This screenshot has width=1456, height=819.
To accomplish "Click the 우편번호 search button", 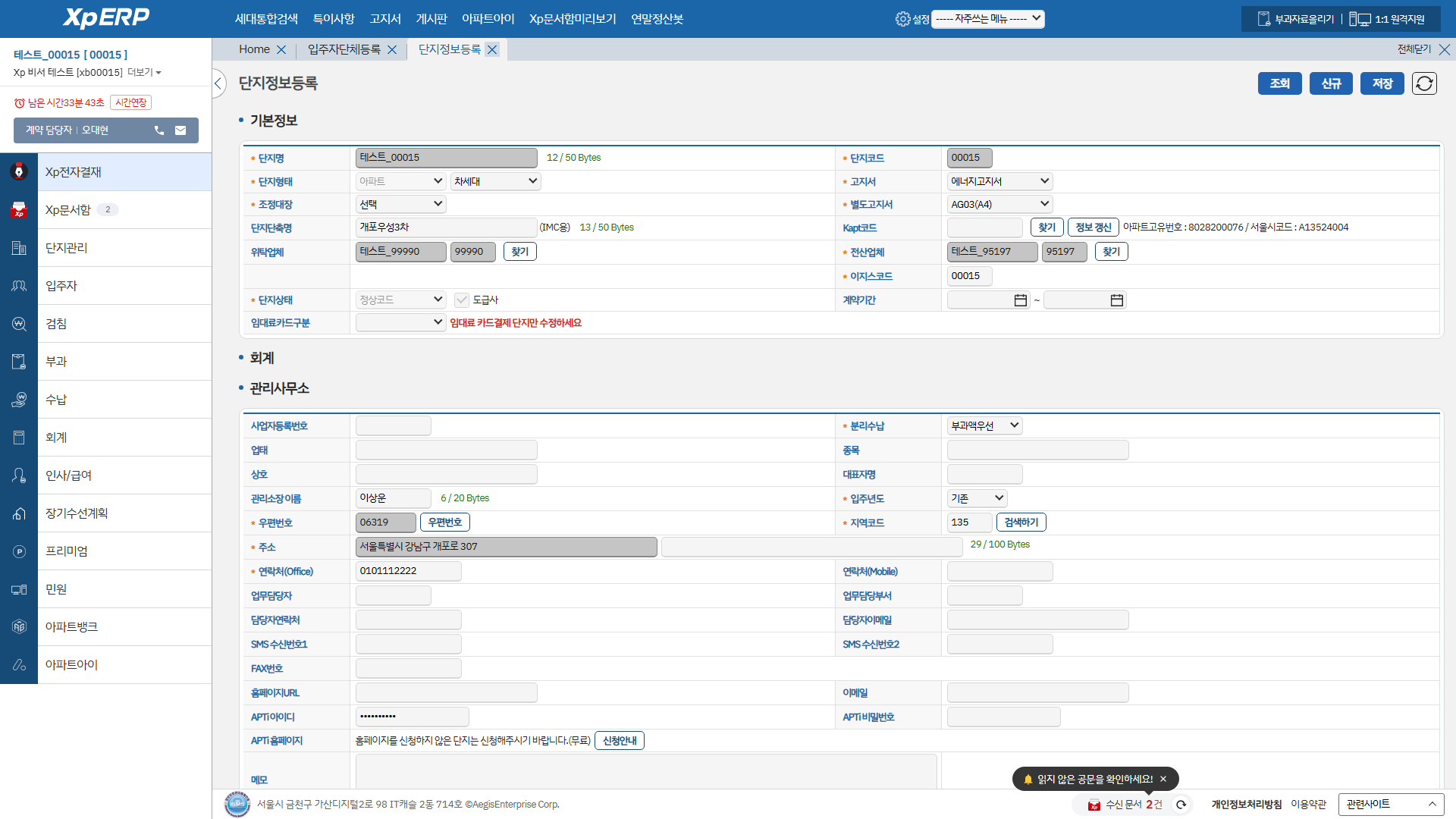I will pyautogui.click(x=444, y=522).
